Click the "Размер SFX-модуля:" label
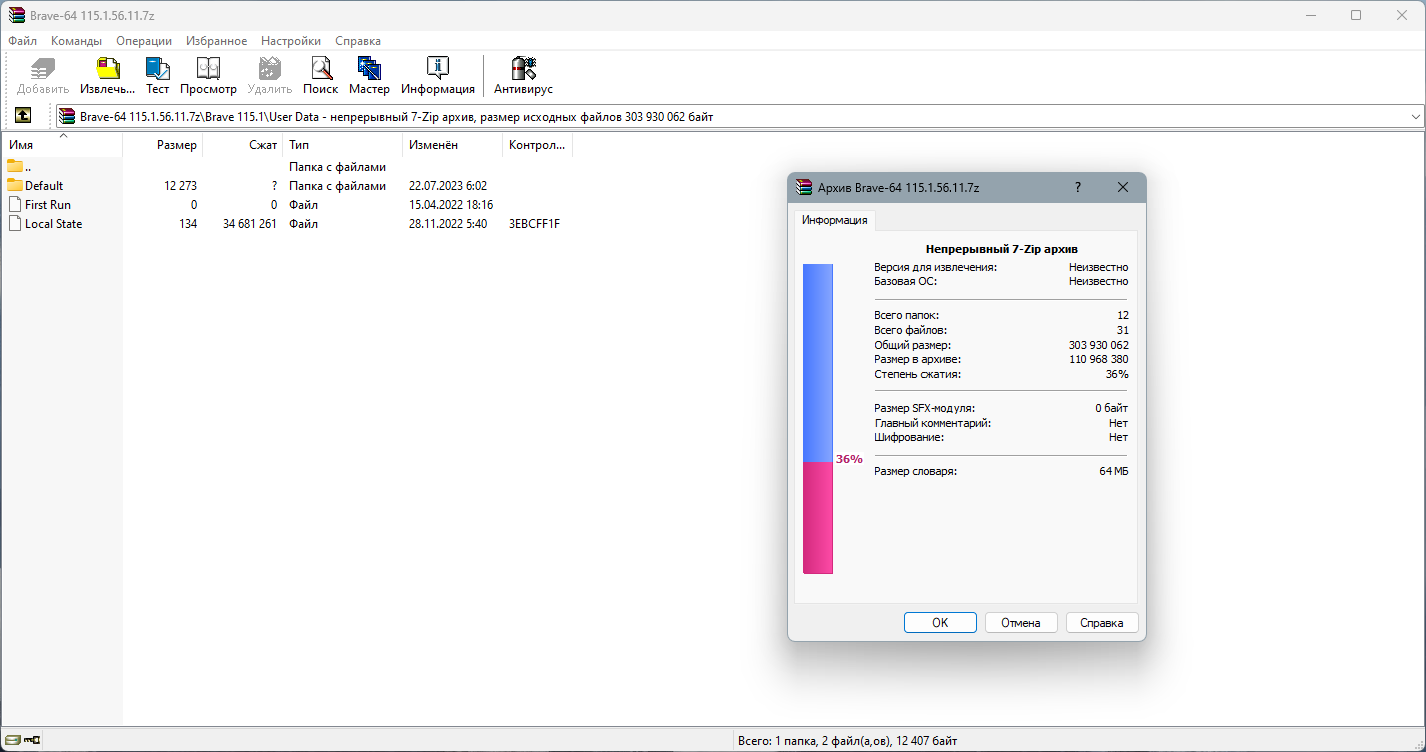The height and width of the screenshot is (752, 1426). (924, 408)
